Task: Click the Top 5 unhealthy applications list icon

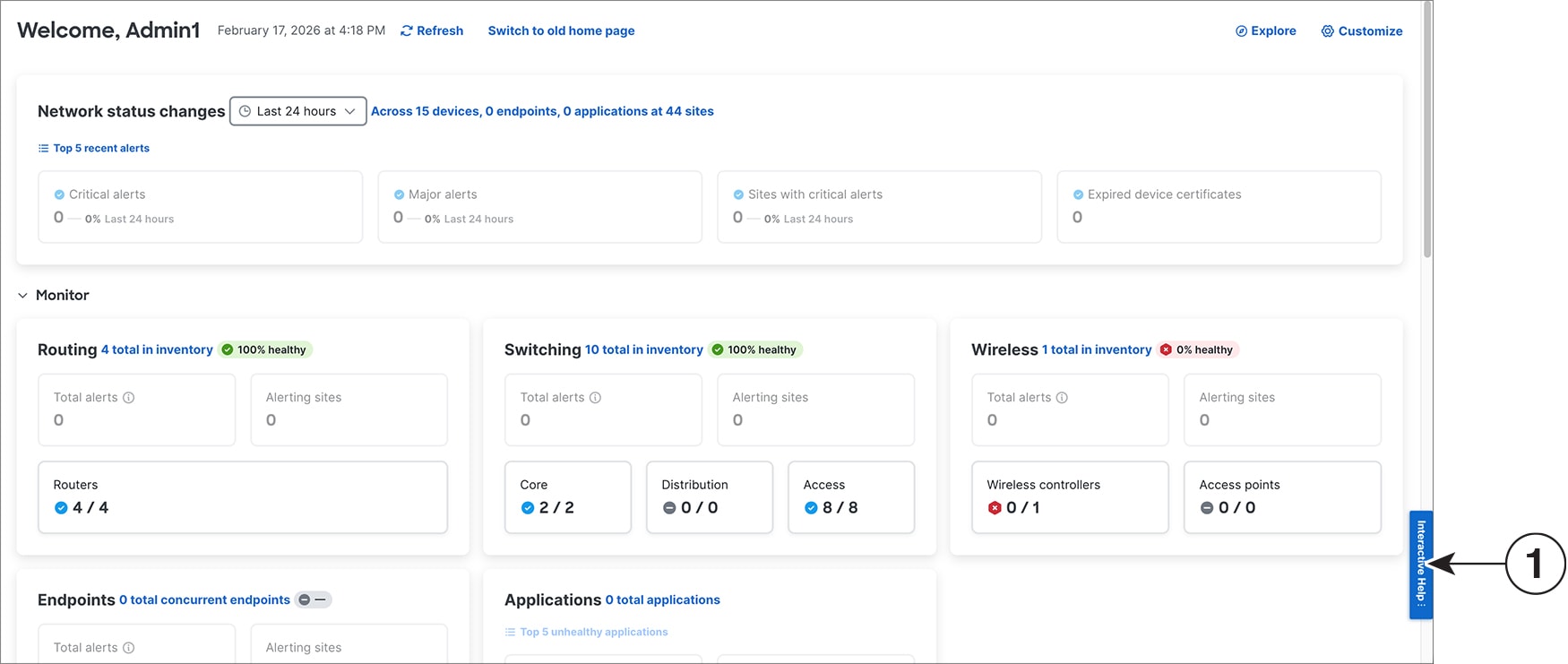Action: [510, 633]
